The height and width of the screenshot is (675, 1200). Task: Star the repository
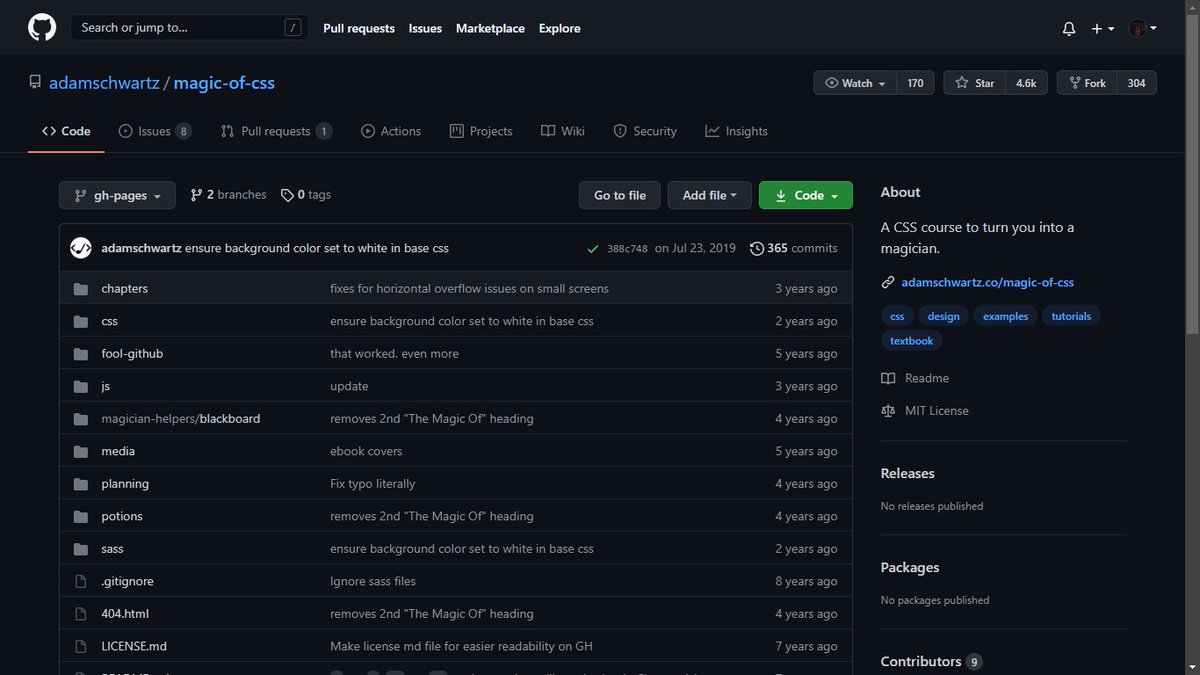[975, 83]
